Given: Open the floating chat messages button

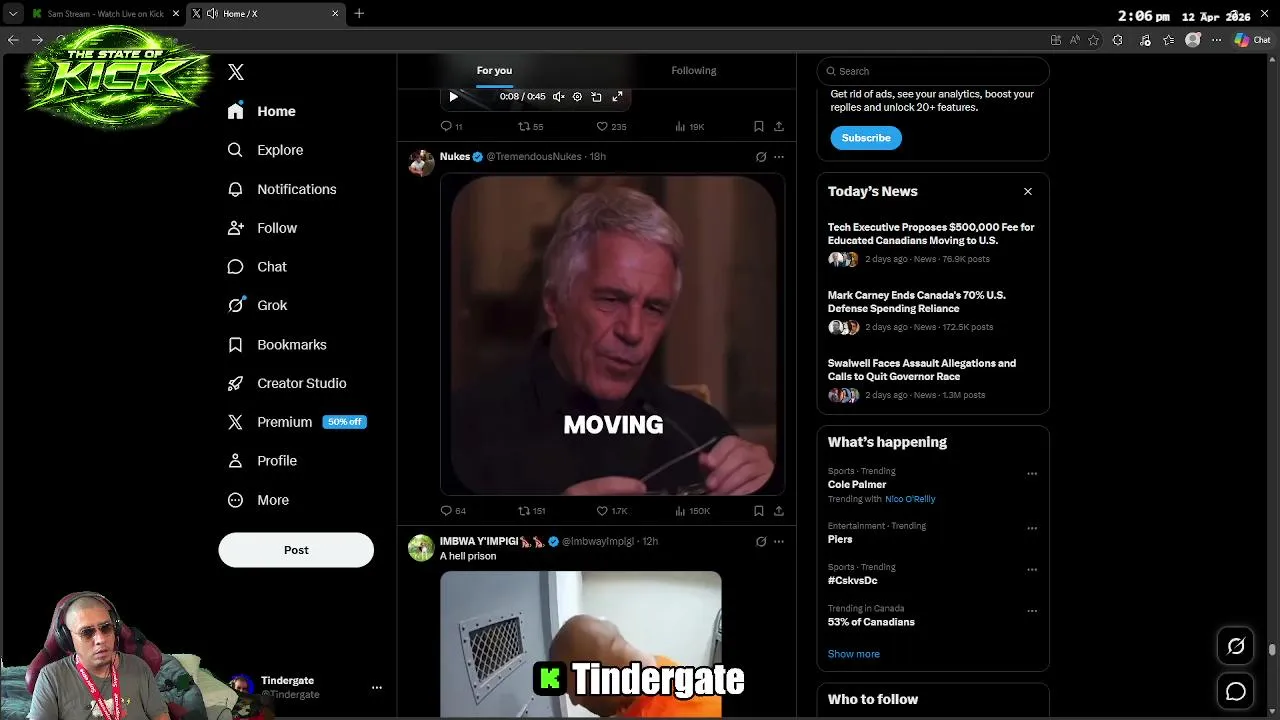Looking at the screenshot, I should (x=1236, y=691).
